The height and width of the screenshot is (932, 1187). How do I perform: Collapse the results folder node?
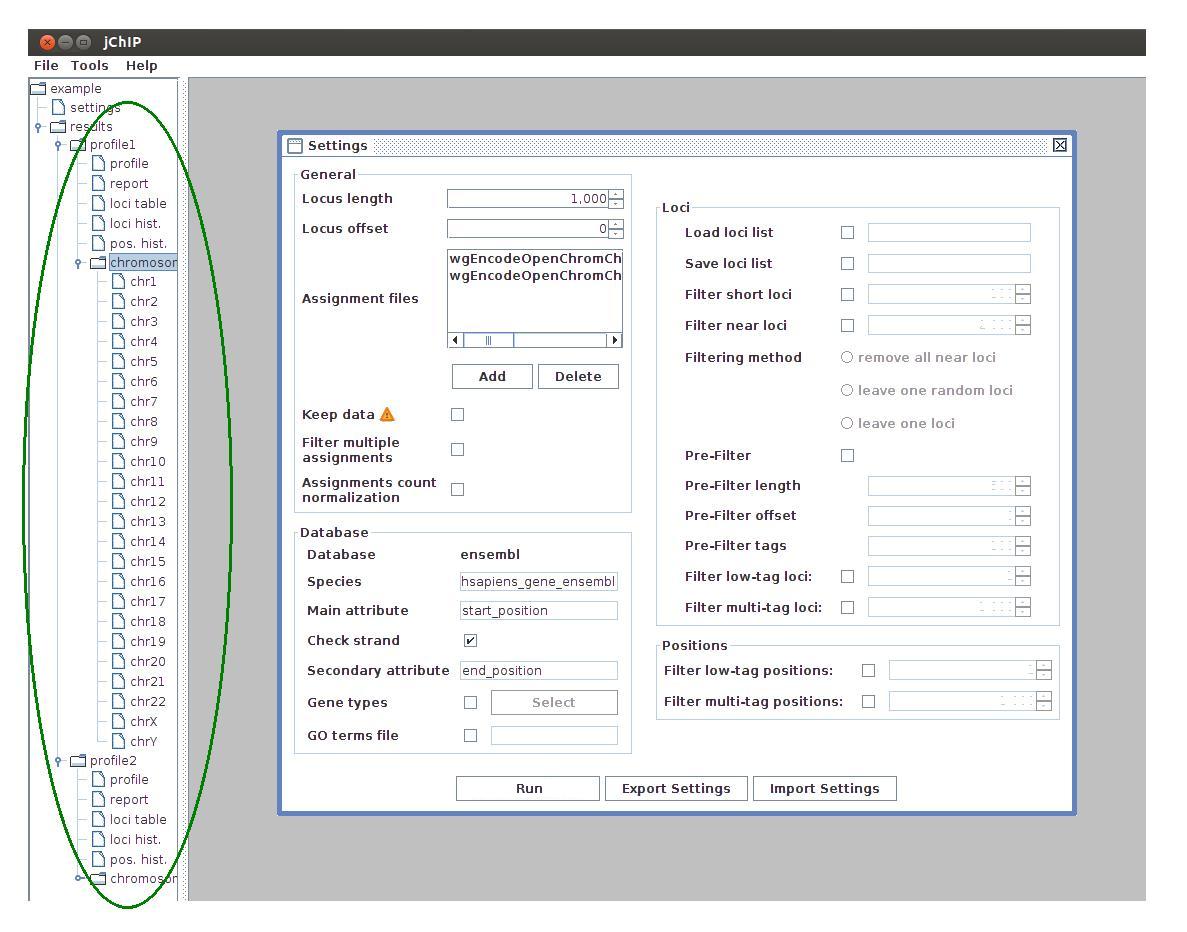tap(39, 127)
